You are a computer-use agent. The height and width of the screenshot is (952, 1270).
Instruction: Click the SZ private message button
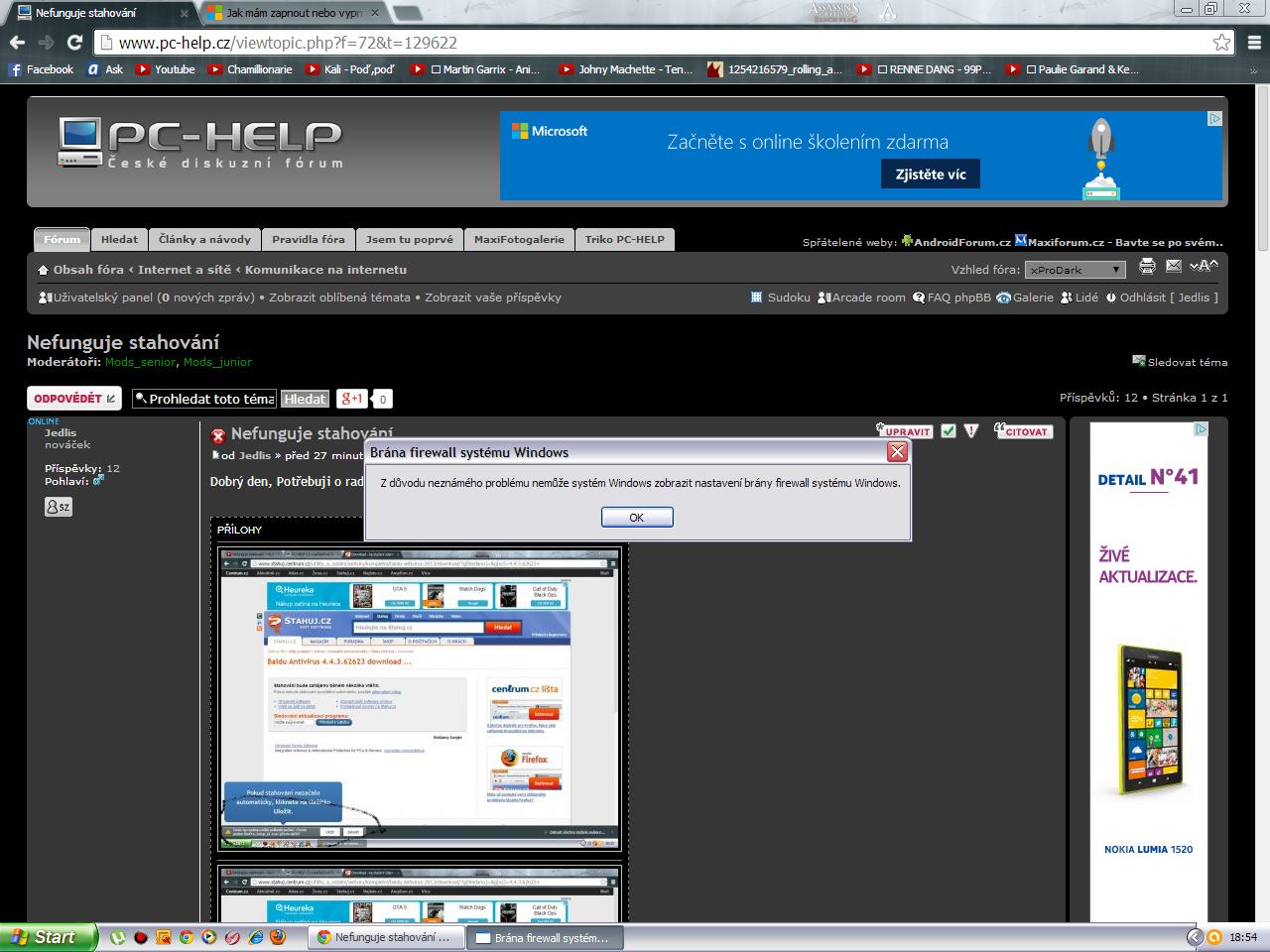tap(59, 507)
